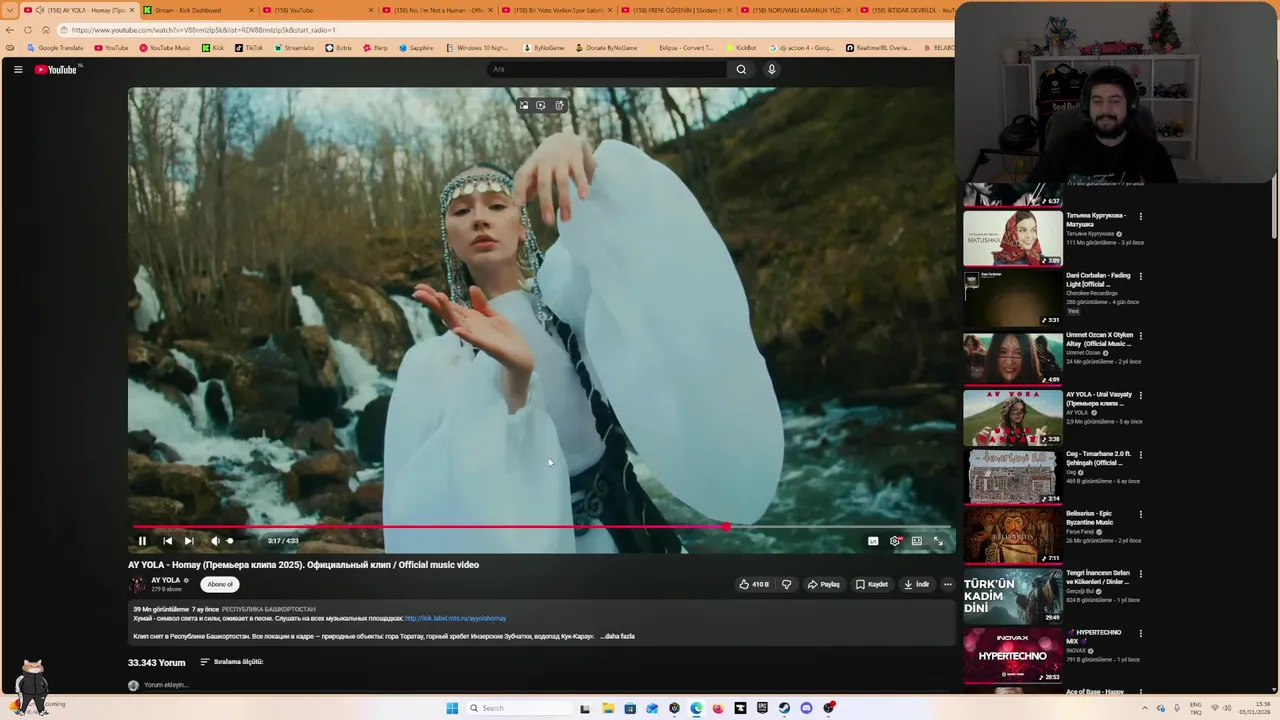
Task: Open player settings gear menu
Action: pos(895,541)
